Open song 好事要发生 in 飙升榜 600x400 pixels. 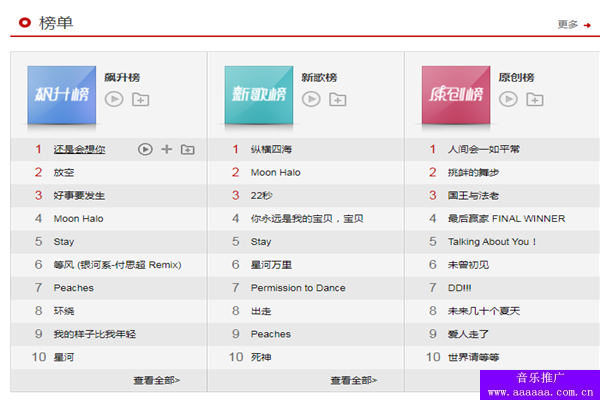(79, 196)
